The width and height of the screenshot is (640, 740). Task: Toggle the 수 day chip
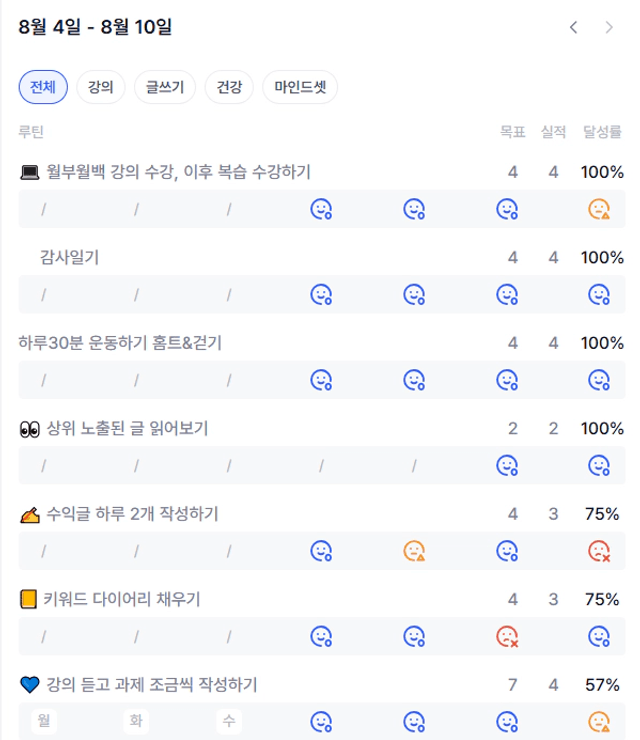pos(229,720)
